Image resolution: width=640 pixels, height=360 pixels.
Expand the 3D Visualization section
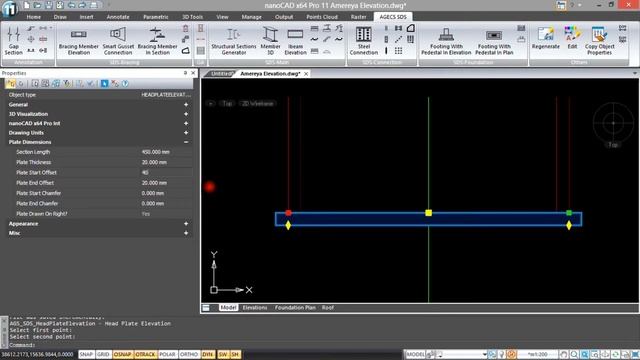click(186, 114)
